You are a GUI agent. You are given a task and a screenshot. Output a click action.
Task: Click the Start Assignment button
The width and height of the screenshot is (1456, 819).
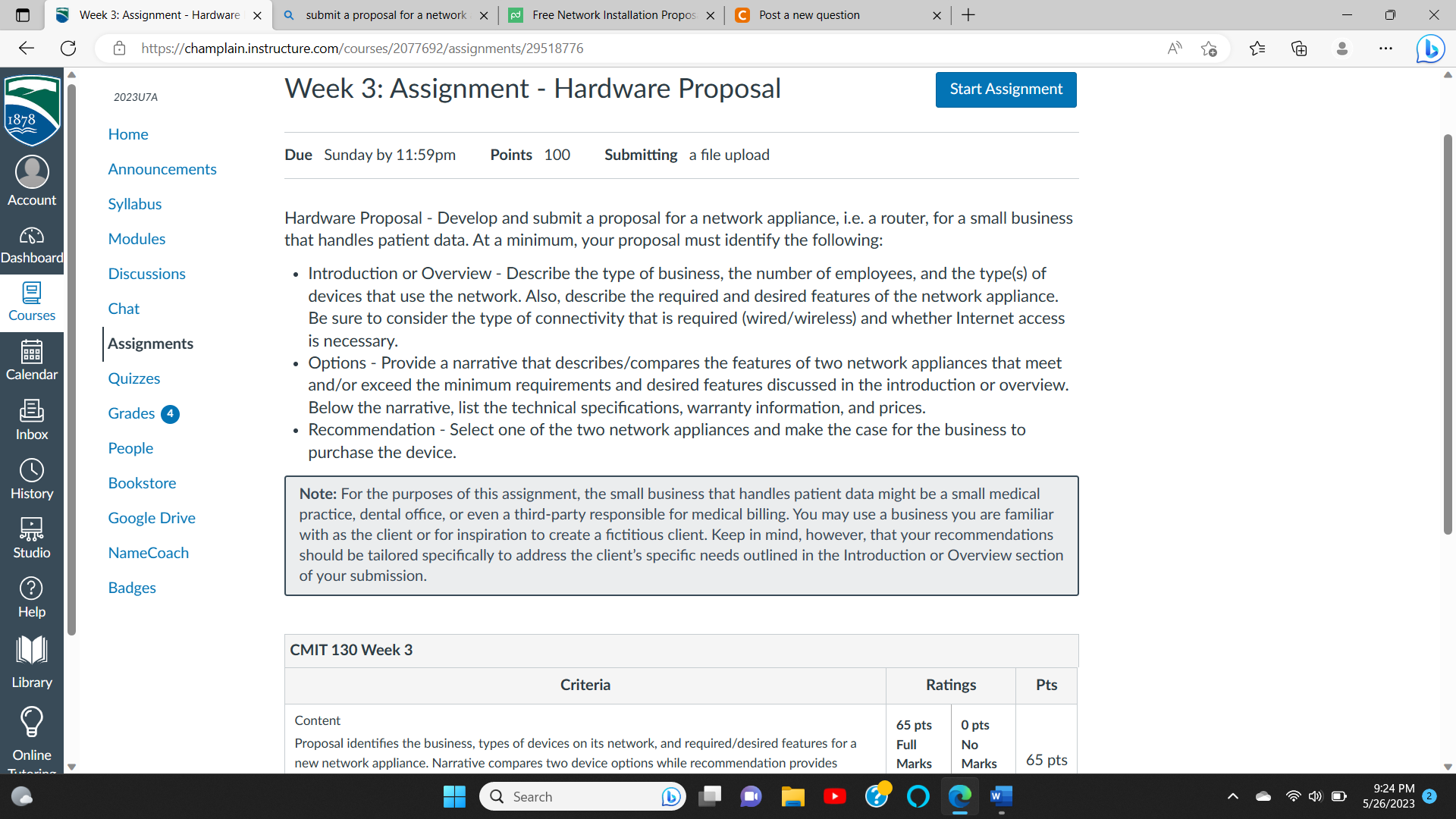pyautogui.click(x=1006, y=89)
